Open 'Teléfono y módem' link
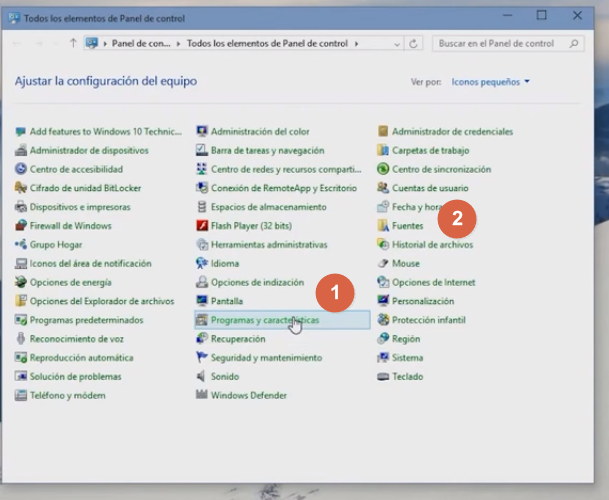The image size is (609, 500). 68,395
